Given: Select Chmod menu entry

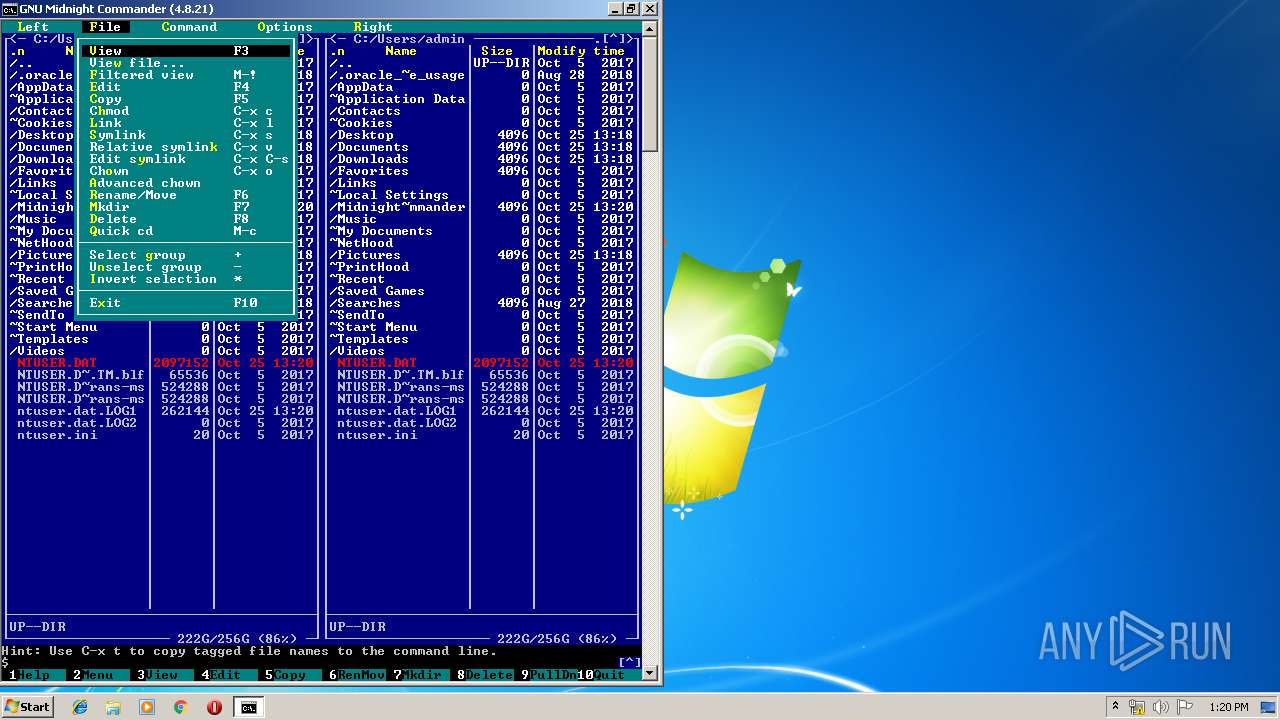Looking at the screenshot, I should coord(185,111).
